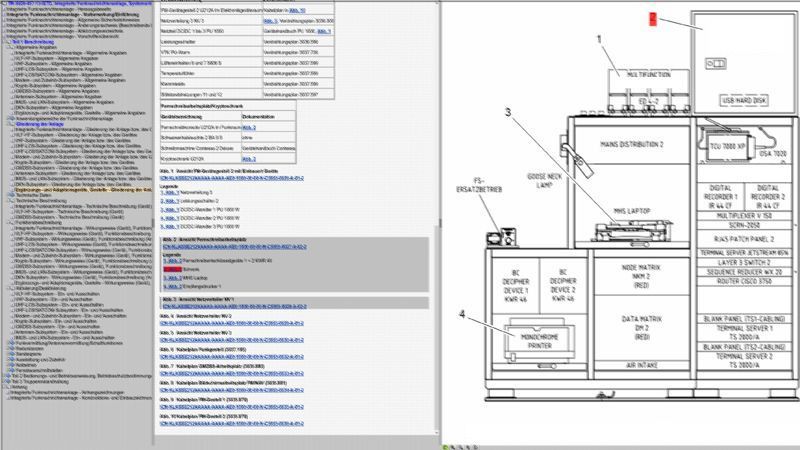This screenshot has height=450, width=800.
Task: Open the ICN link under Abb. 1 caption
Action: click(232, 179)
